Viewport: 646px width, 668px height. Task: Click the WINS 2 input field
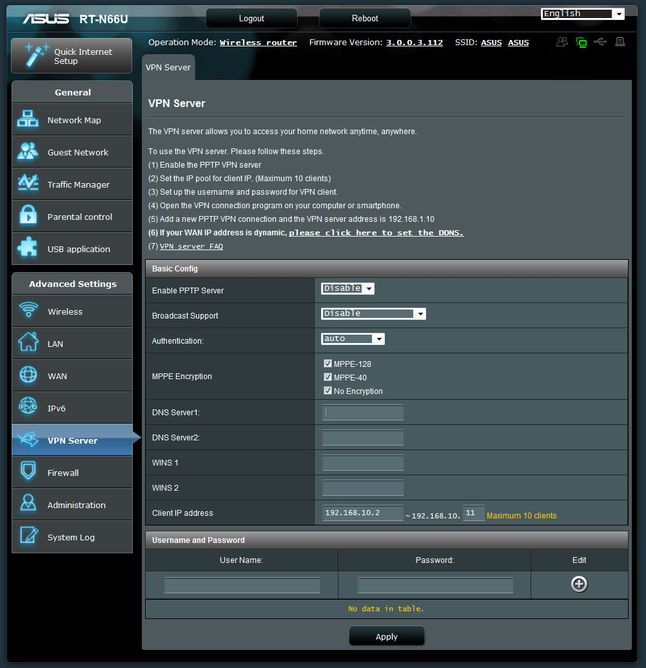(363, 488)
